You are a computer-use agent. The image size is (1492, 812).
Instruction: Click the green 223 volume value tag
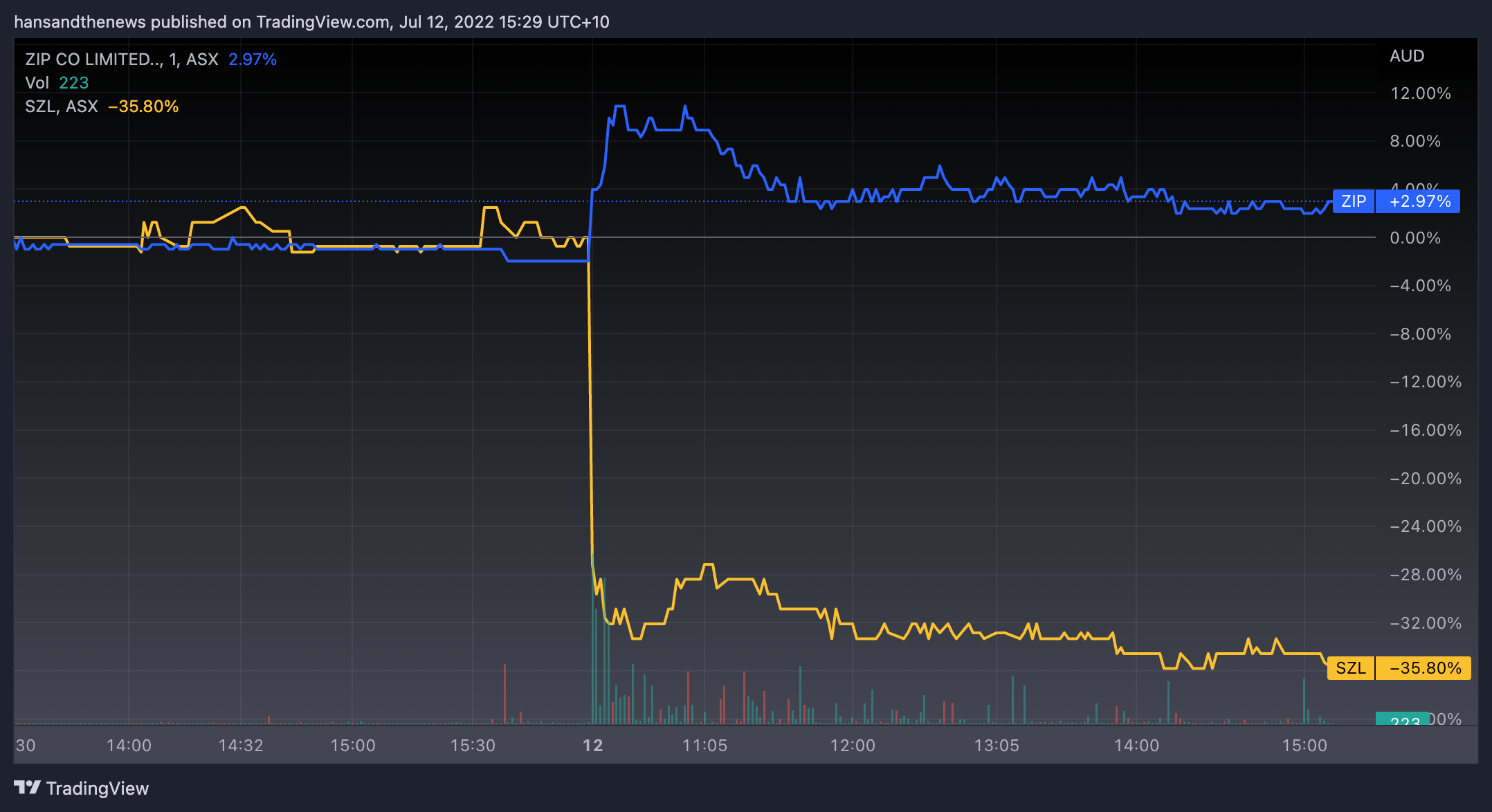click(1402, 719)
